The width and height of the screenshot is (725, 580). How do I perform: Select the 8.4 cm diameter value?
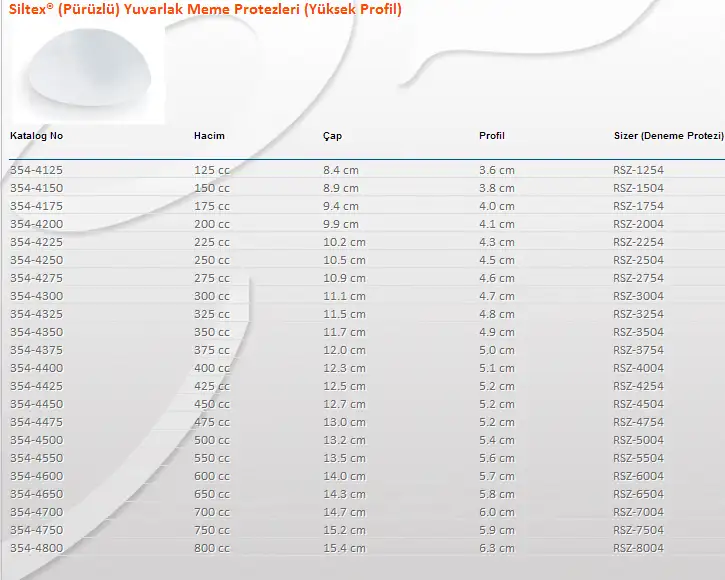tap(340, 170)
